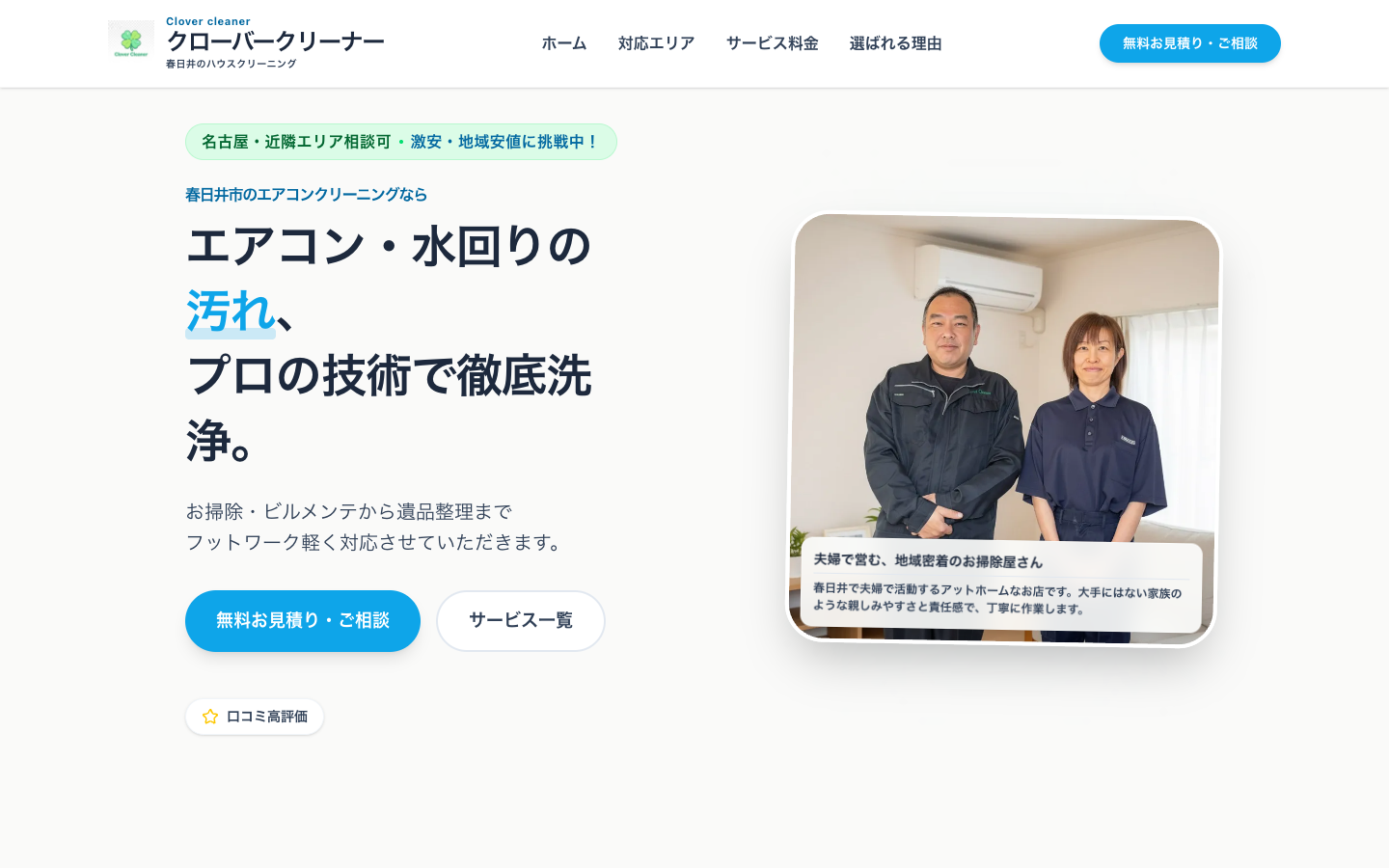Click the 春日井市のエアコンクリーニングなら subtitle text
This screenshot has height=868, width=1389.
click(307, 195)
